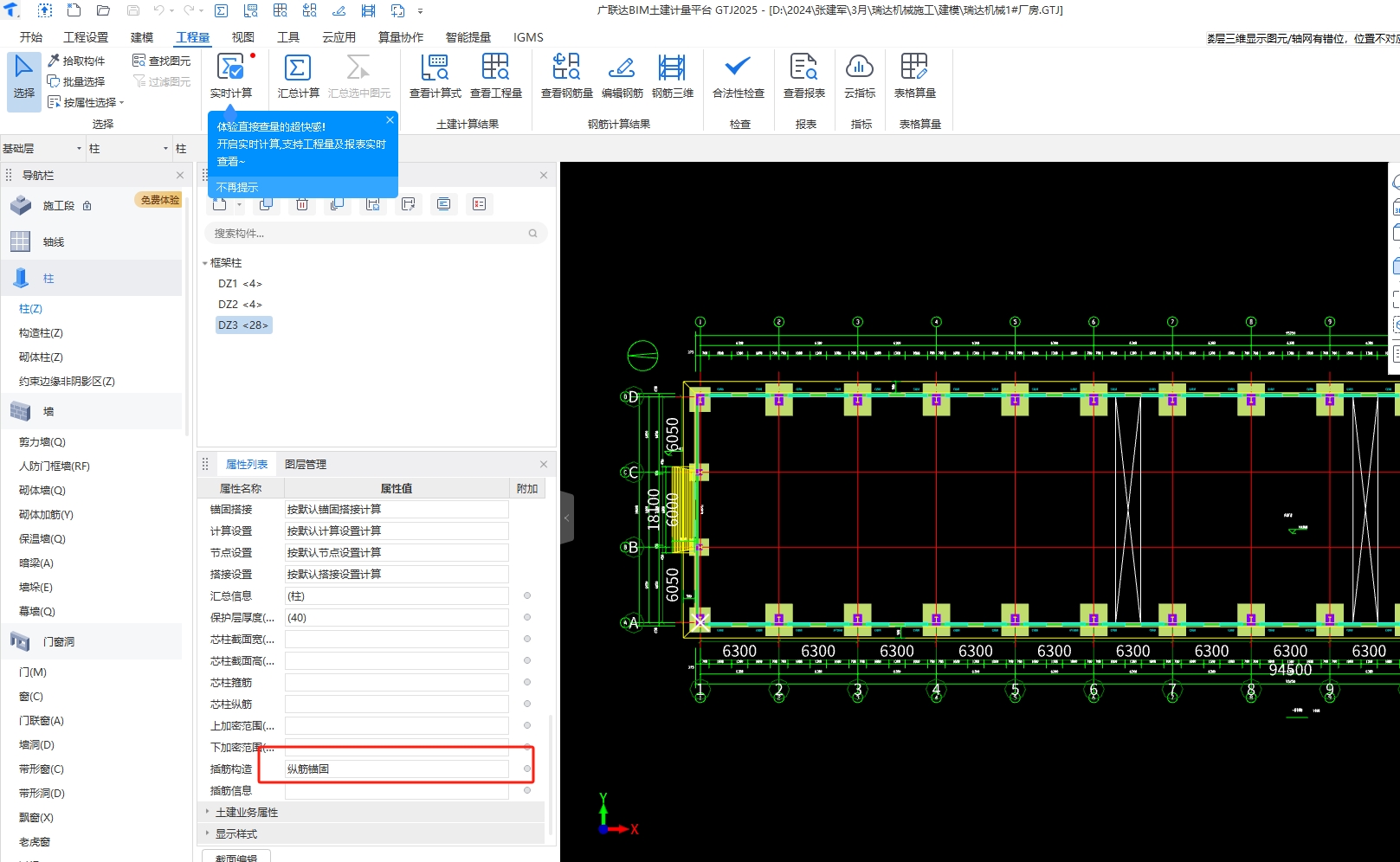
Task: Open 表格算量 in the ribbon
Action: tap(915, 76)
